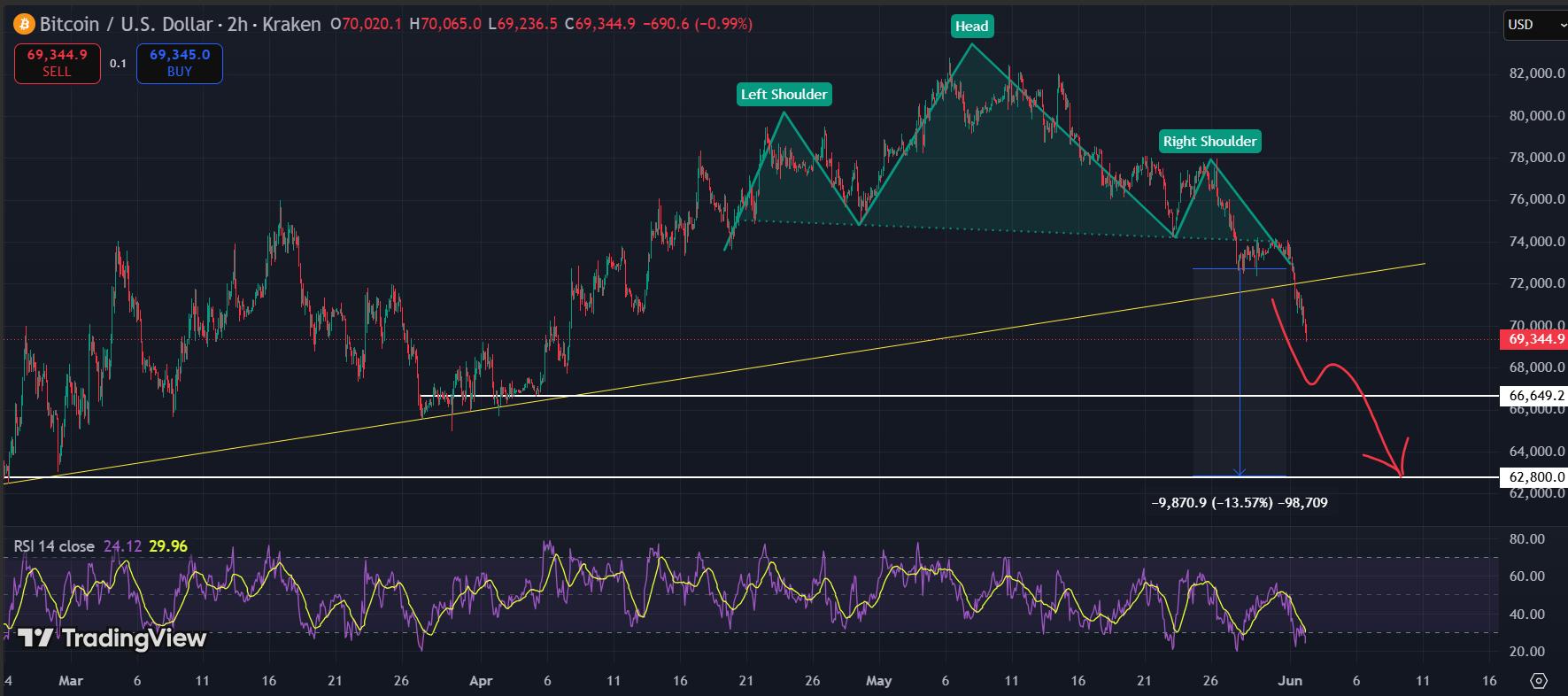Click the red SELL 69,344.9 button

(x=58, y=63)
